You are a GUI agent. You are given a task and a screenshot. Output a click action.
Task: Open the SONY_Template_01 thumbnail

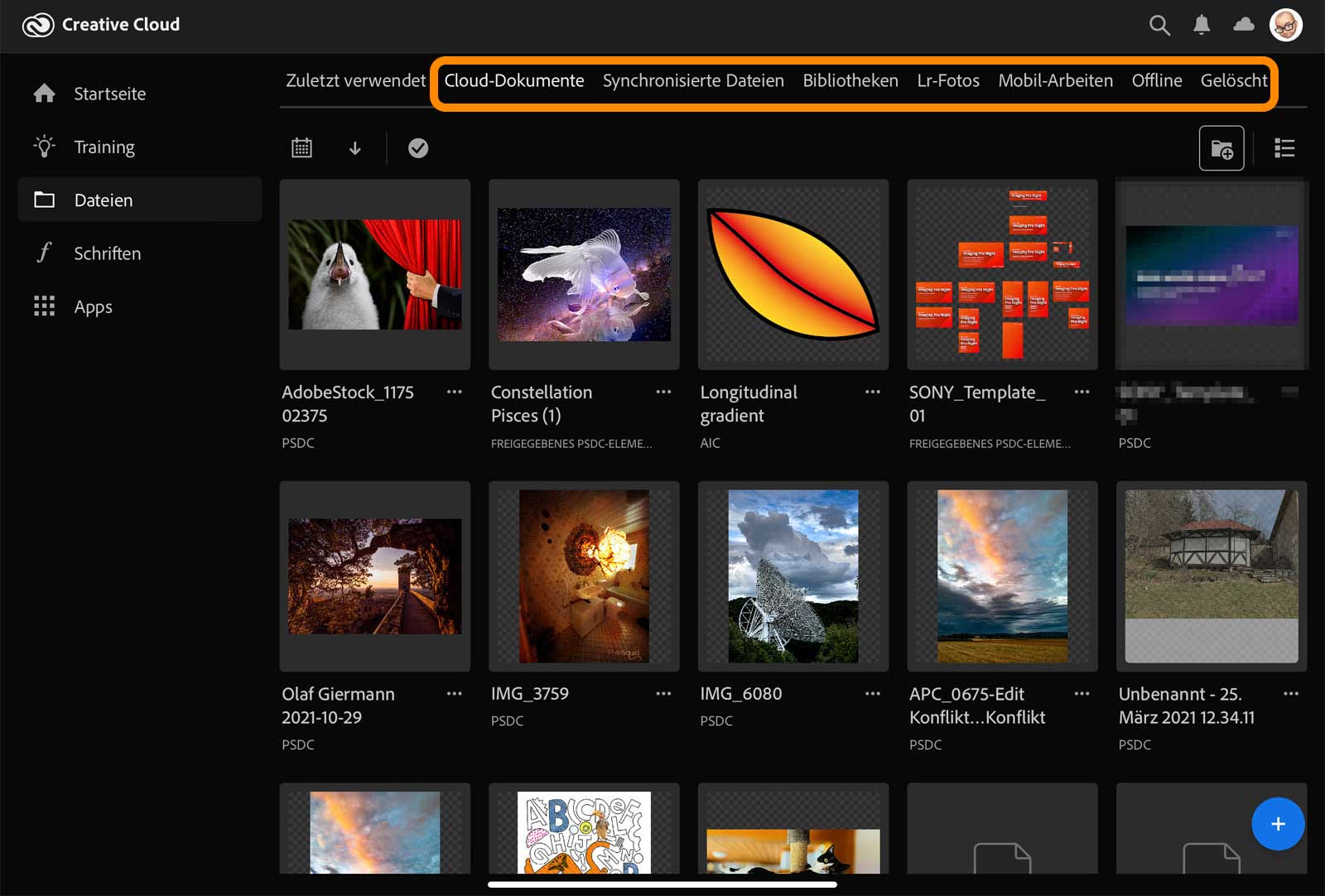(x=1002, y=274)
